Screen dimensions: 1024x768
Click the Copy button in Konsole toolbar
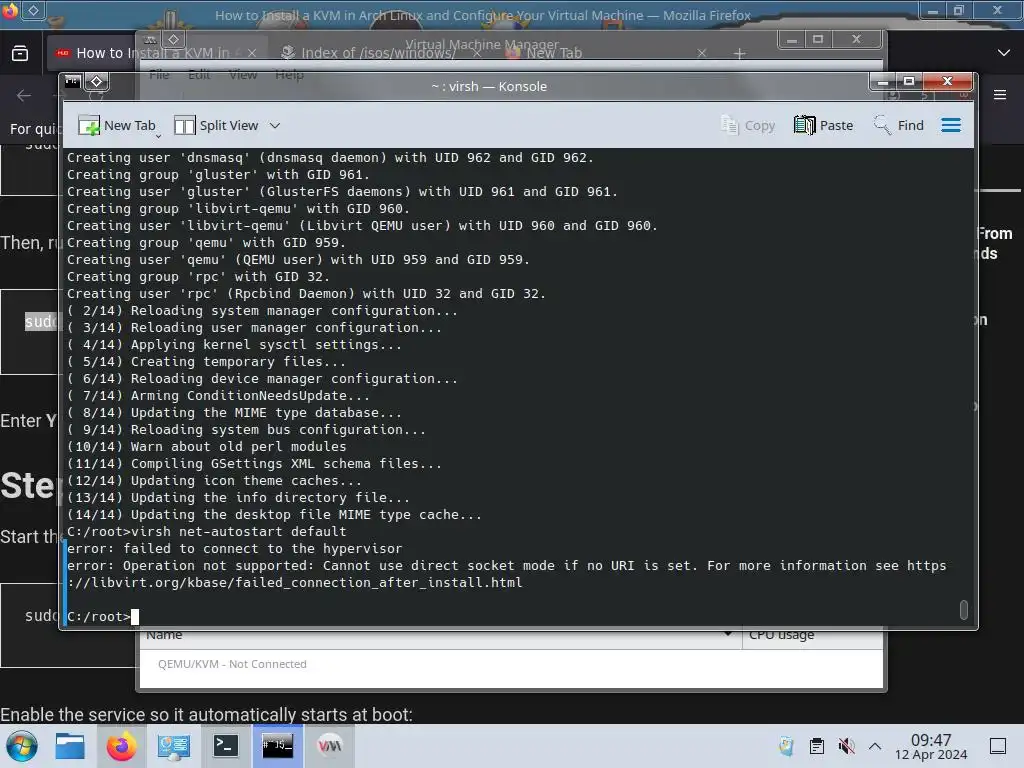[748, 125]
